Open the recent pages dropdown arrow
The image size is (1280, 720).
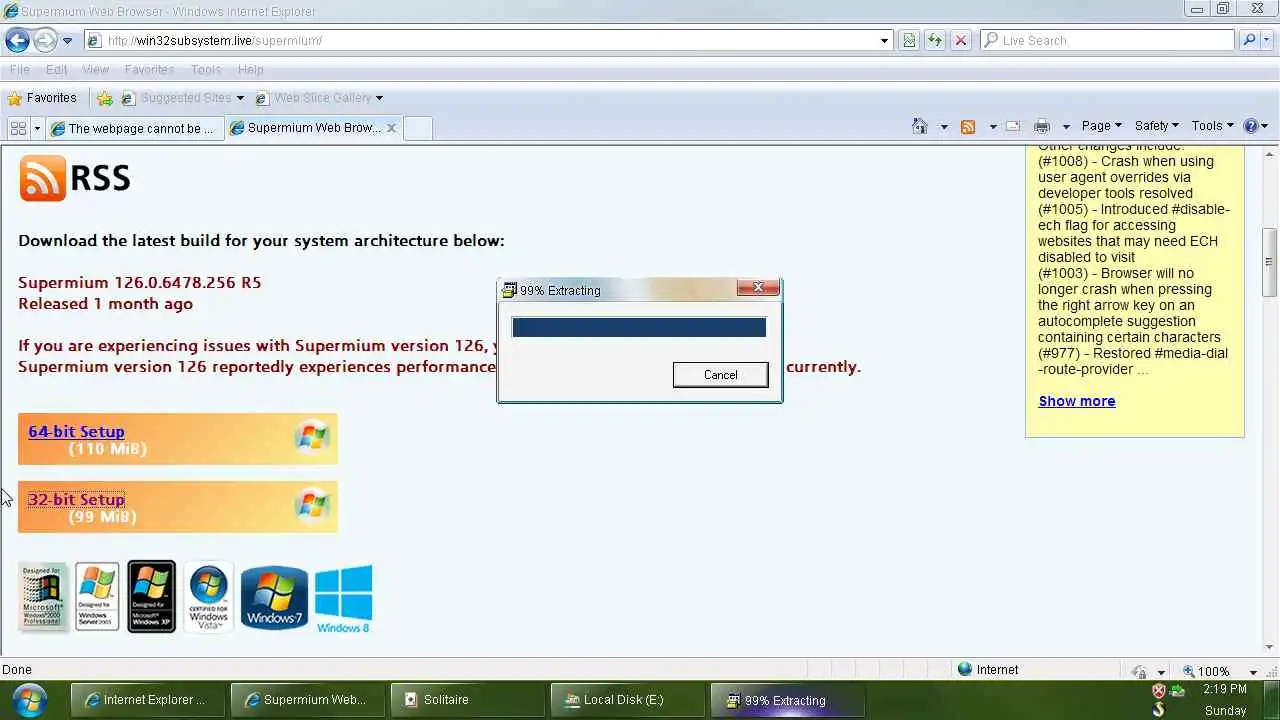(x=67, y=41)
